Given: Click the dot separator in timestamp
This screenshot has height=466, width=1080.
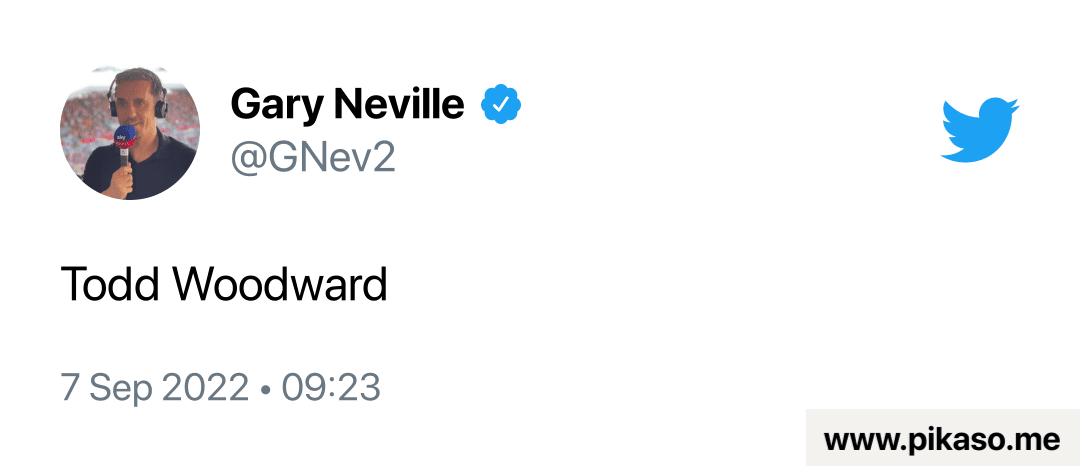Looking at the screenshot, I should click(x=265, y=388).
